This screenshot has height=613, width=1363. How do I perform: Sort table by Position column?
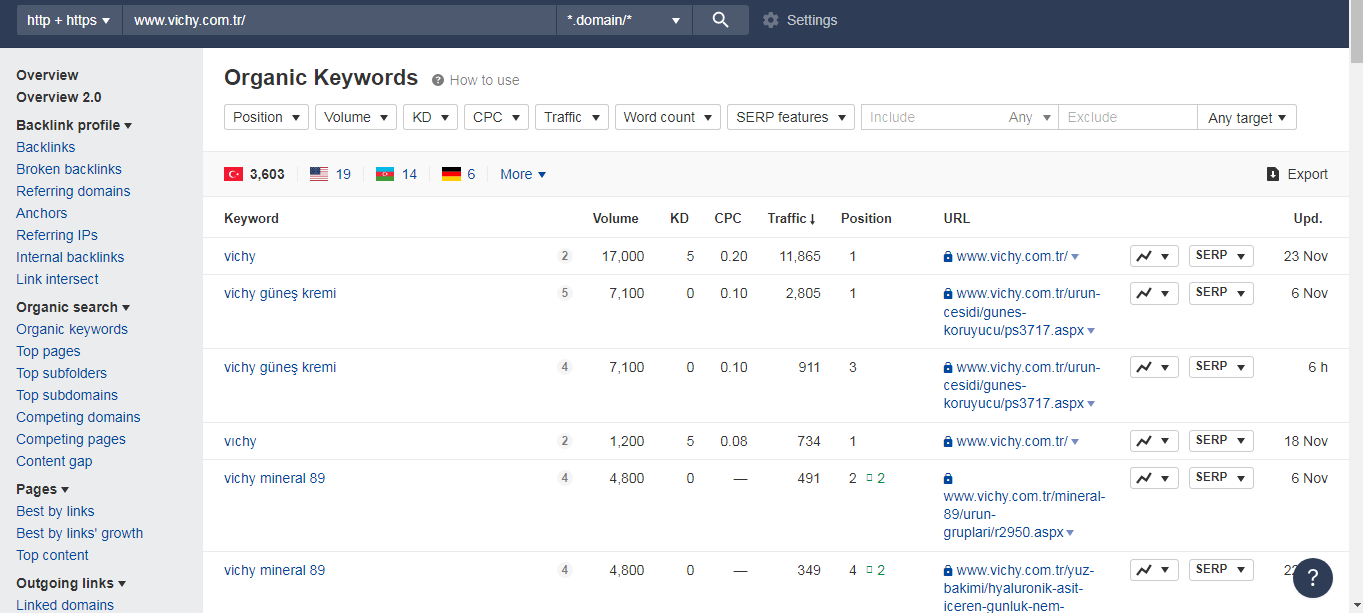(x=866, y=218)
